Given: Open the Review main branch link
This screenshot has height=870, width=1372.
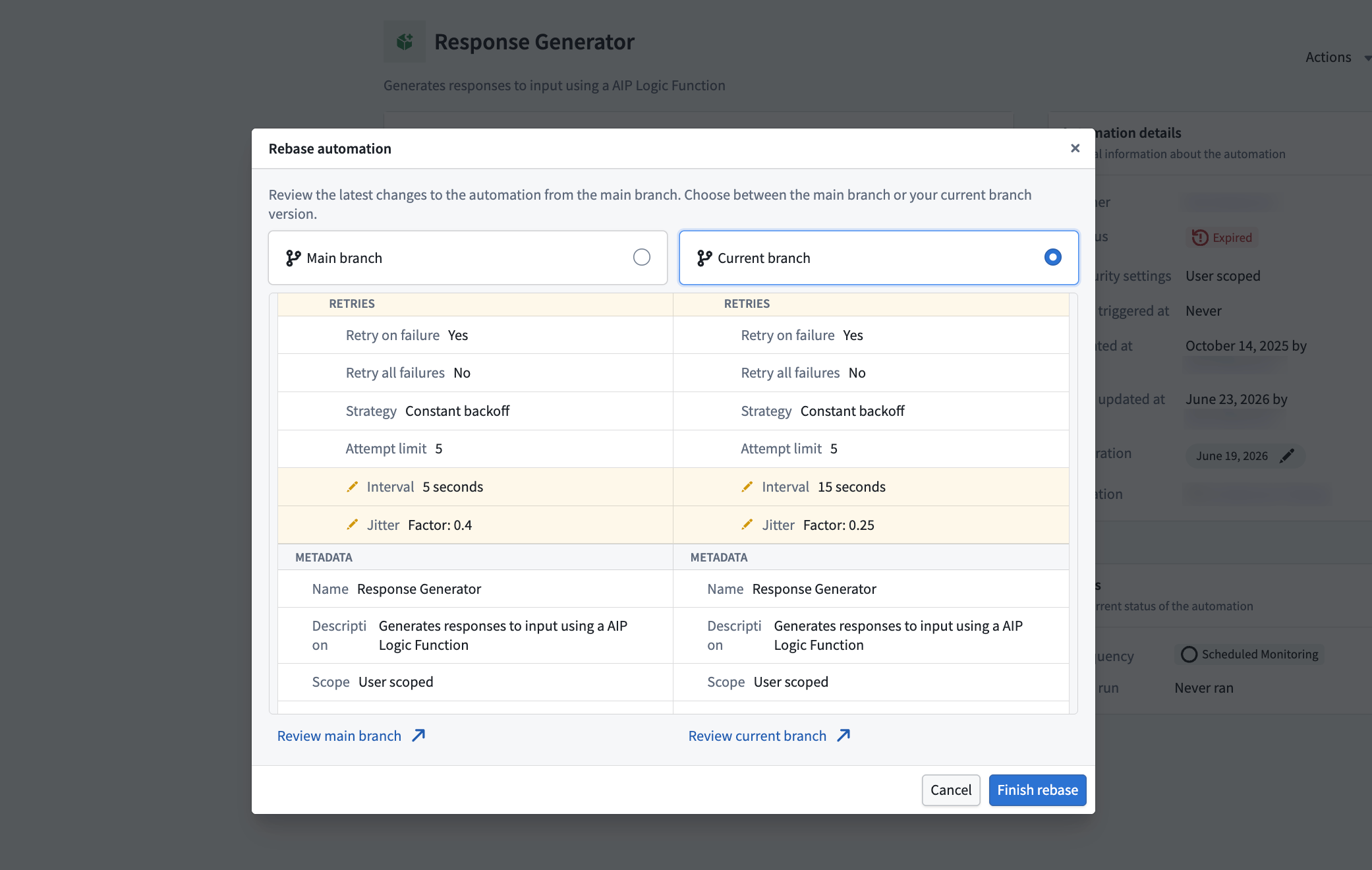Looking at the screenshot, I should 351,736.
